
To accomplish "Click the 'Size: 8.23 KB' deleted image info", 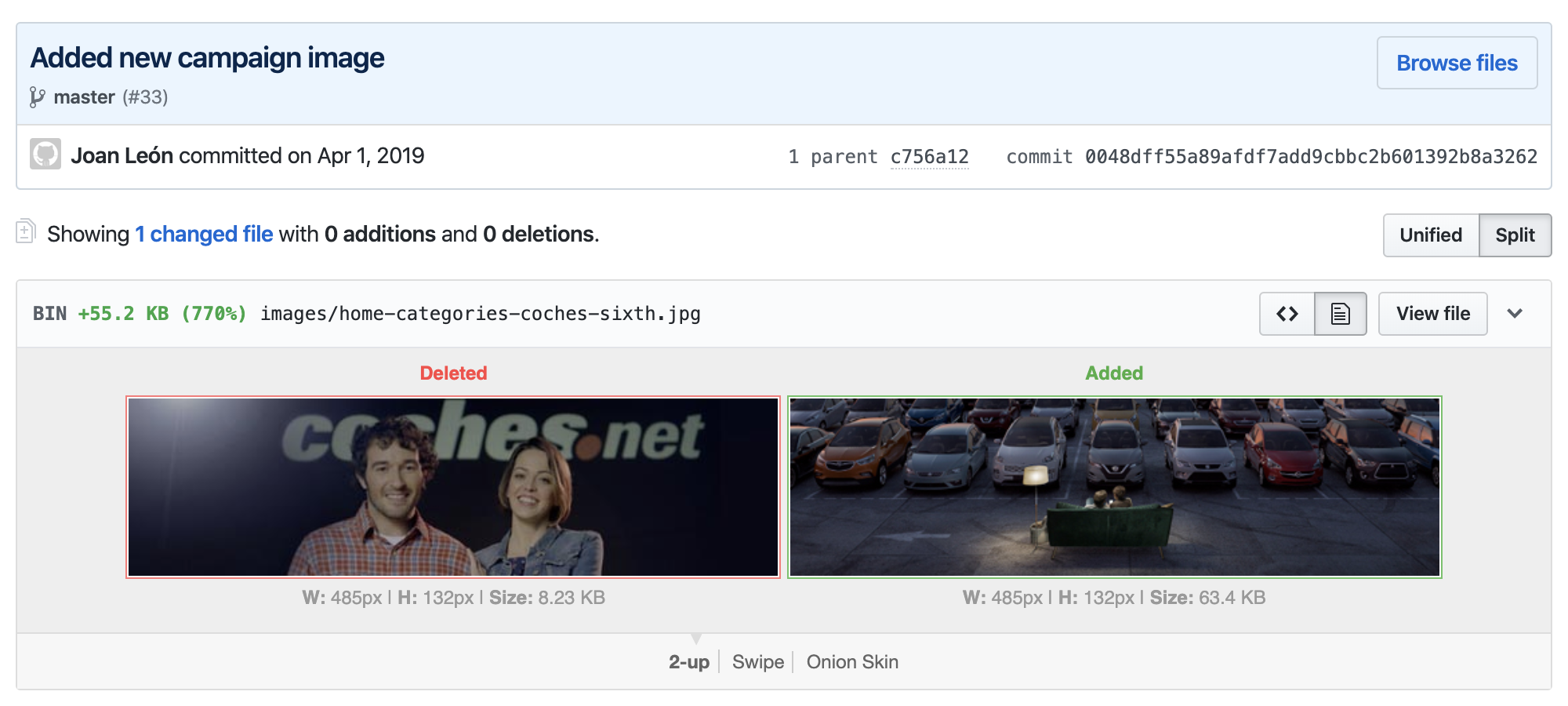I will click(x=547, y=598).
